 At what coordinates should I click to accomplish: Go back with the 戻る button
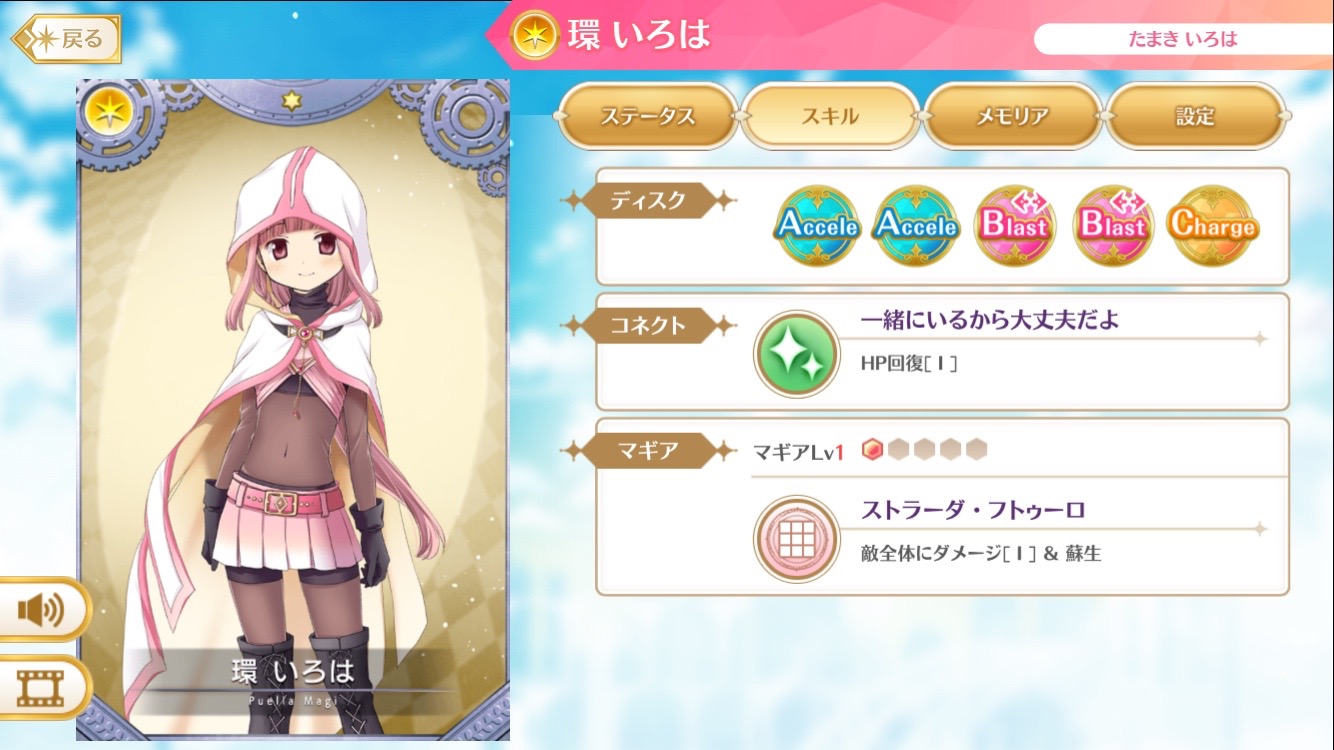67,39
